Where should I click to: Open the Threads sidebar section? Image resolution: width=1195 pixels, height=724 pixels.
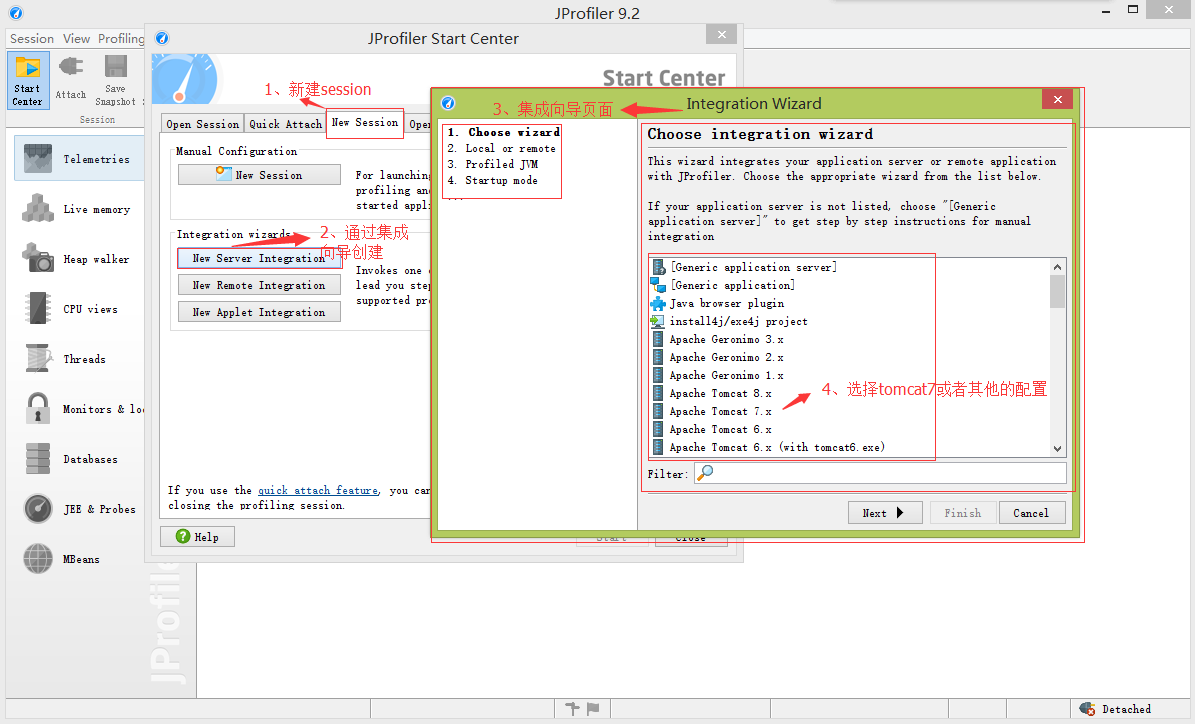pyautogui.click(x=79, y=359)
